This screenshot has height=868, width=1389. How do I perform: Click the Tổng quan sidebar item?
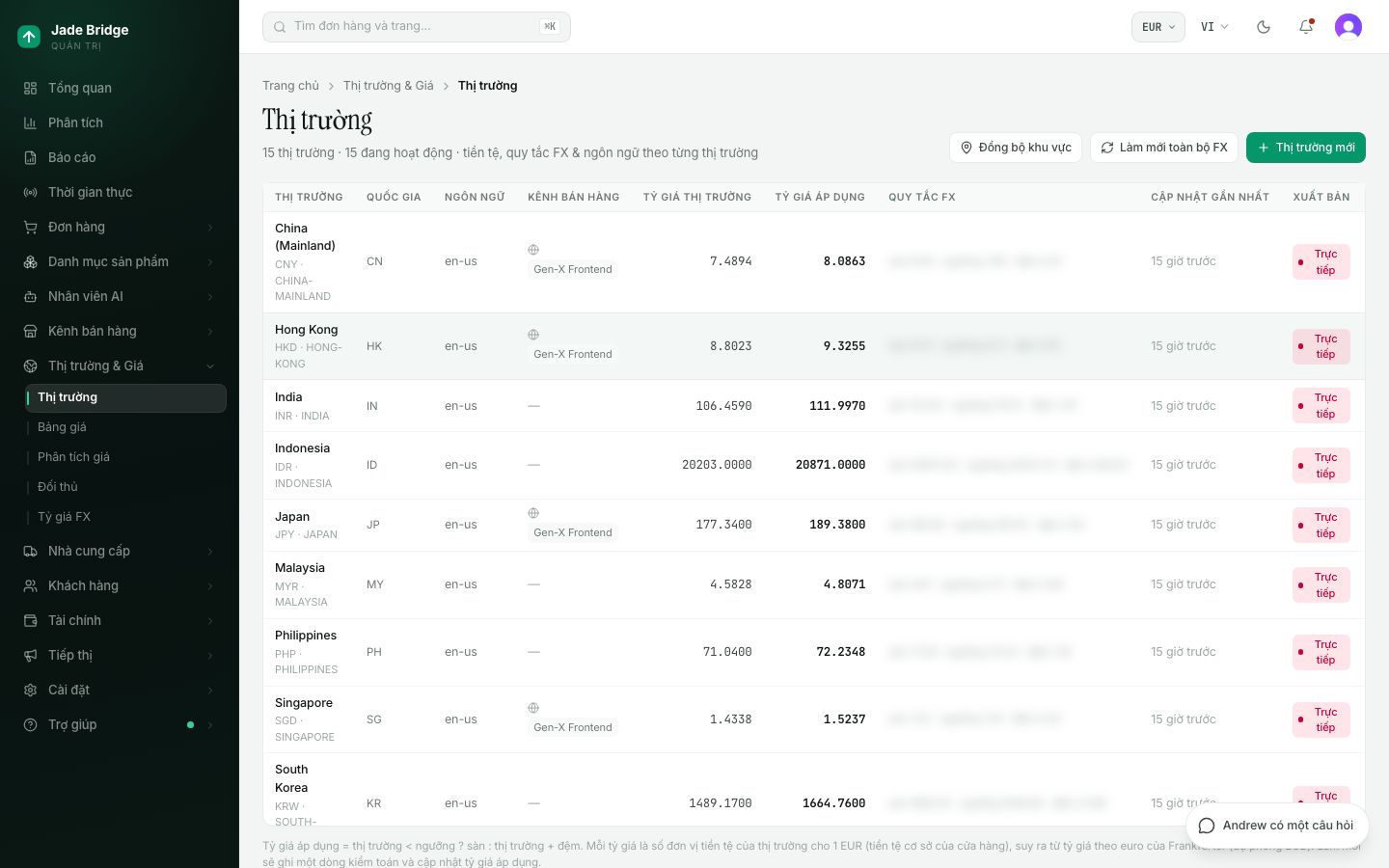click(x=120, y=88)
